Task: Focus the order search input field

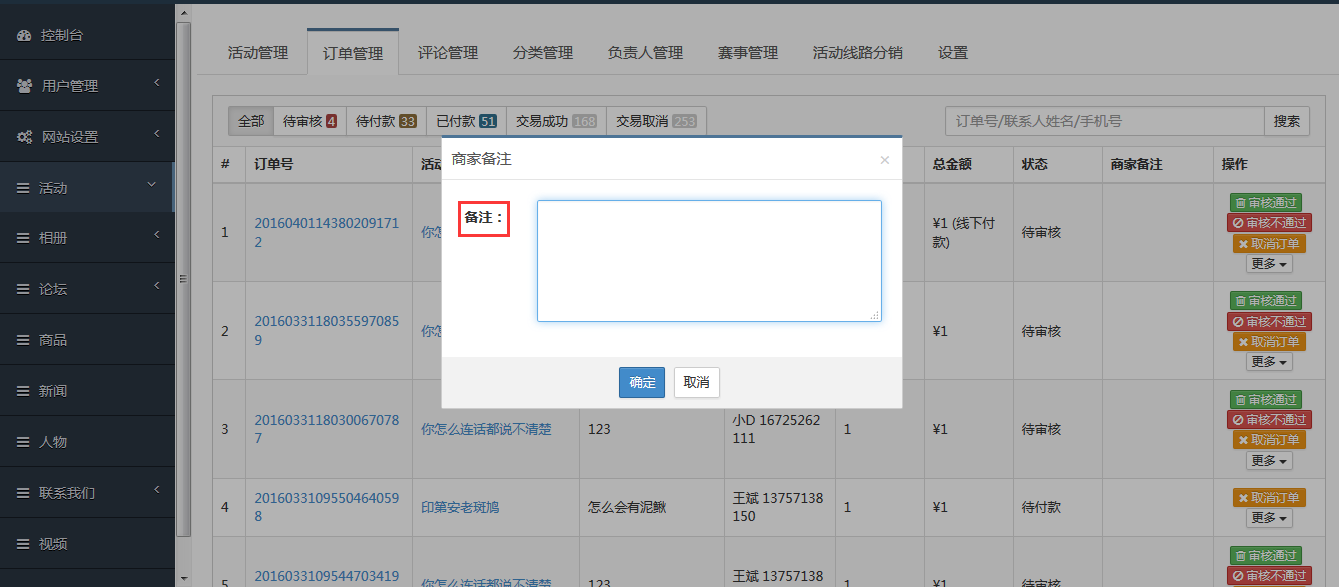Action: coord(1105,121)
